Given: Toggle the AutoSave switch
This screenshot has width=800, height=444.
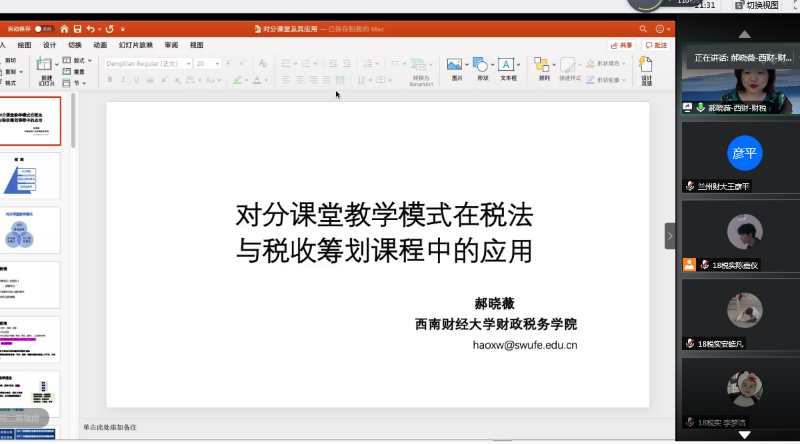Looking at the screenshot, I should coord(43,29).
